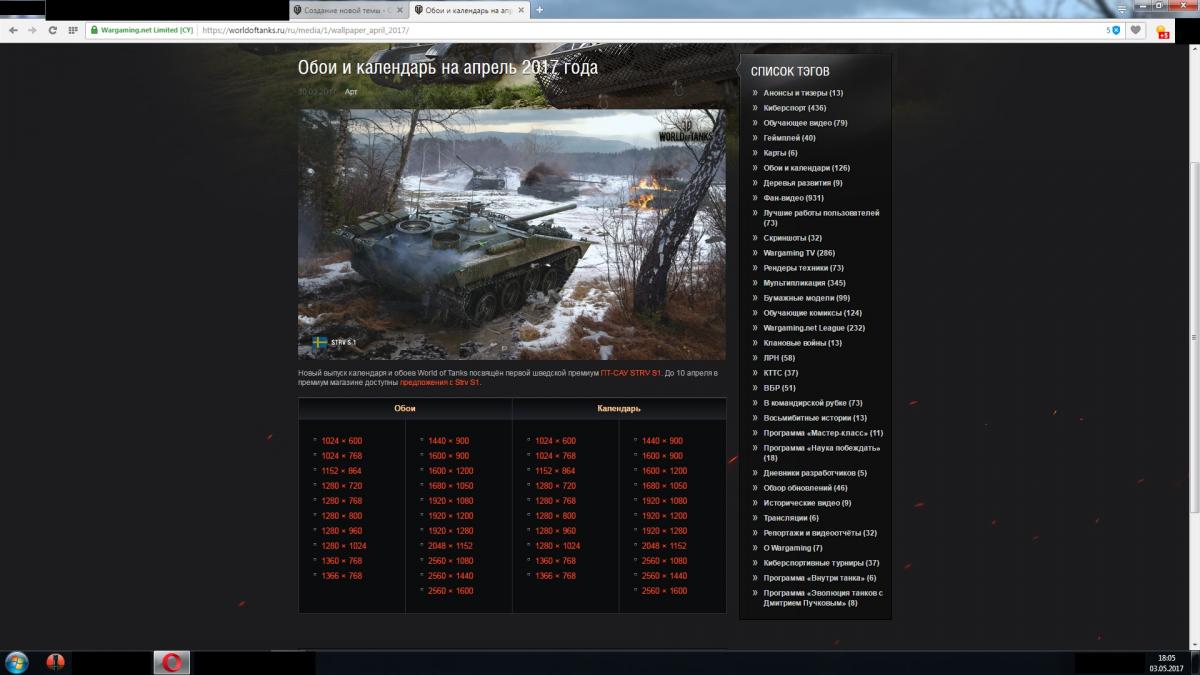Screen dimensions: 1200x675
Task: Open the 'Арт' category link
Action: tap(351, 92)
